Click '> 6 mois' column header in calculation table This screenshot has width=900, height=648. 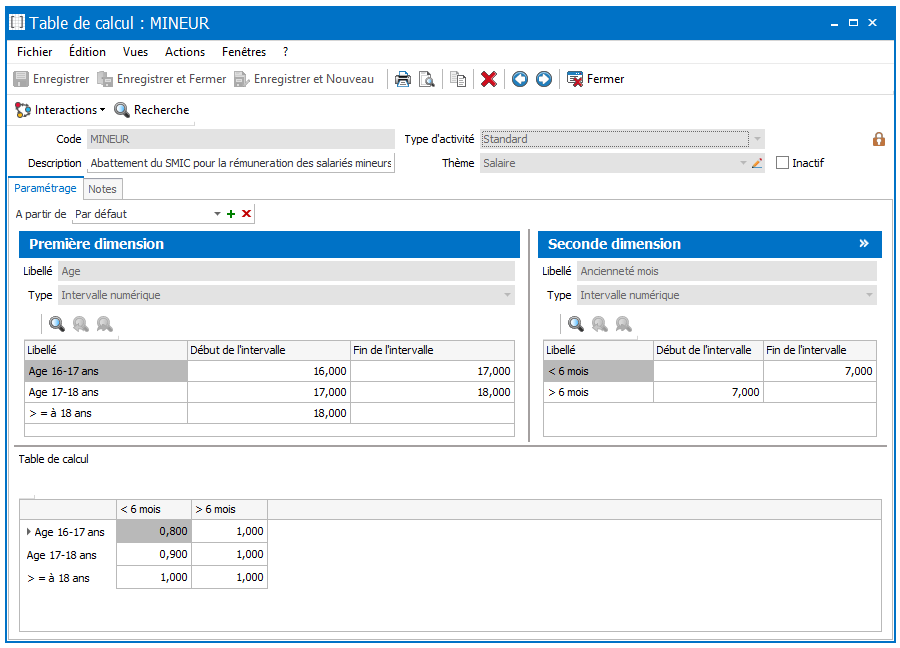coord(230,509)
